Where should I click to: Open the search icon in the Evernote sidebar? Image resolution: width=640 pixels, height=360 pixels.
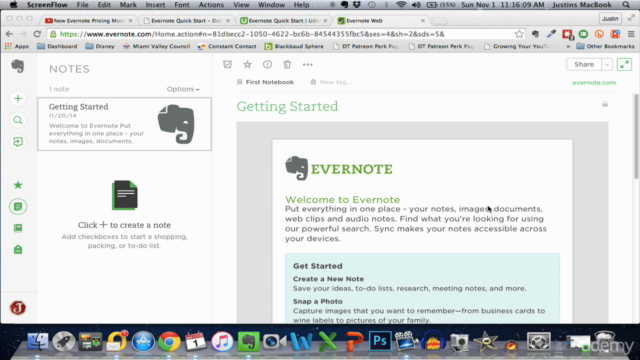coord(18,120)
